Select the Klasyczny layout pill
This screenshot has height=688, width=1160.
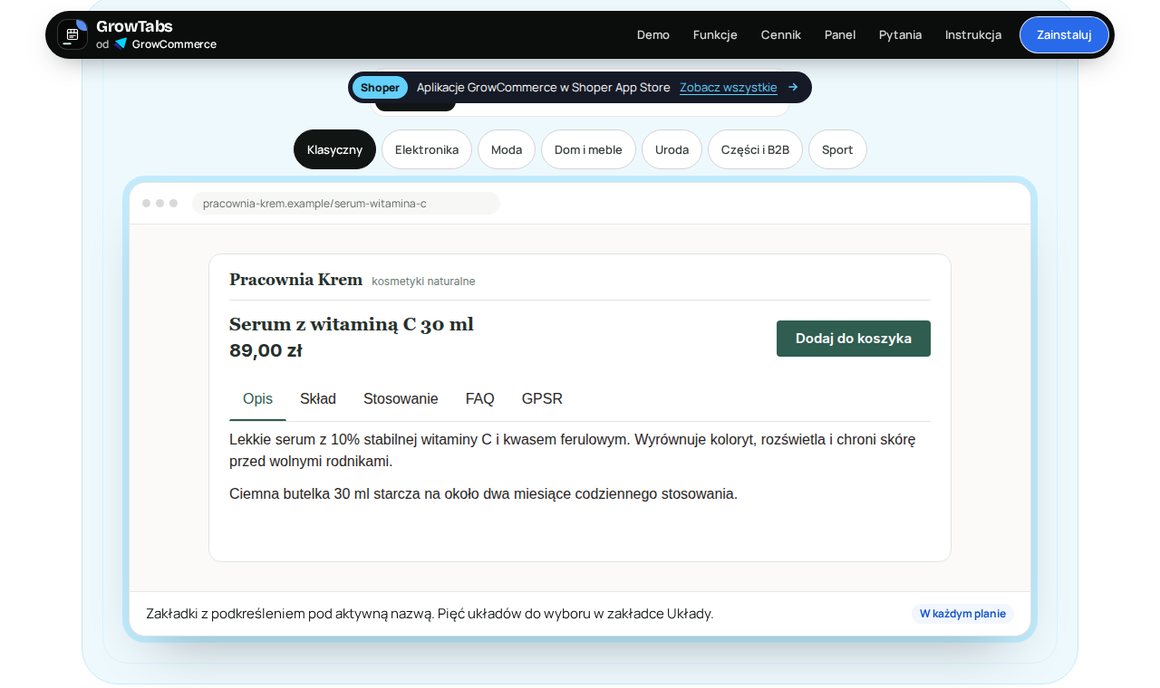[334, 149]
